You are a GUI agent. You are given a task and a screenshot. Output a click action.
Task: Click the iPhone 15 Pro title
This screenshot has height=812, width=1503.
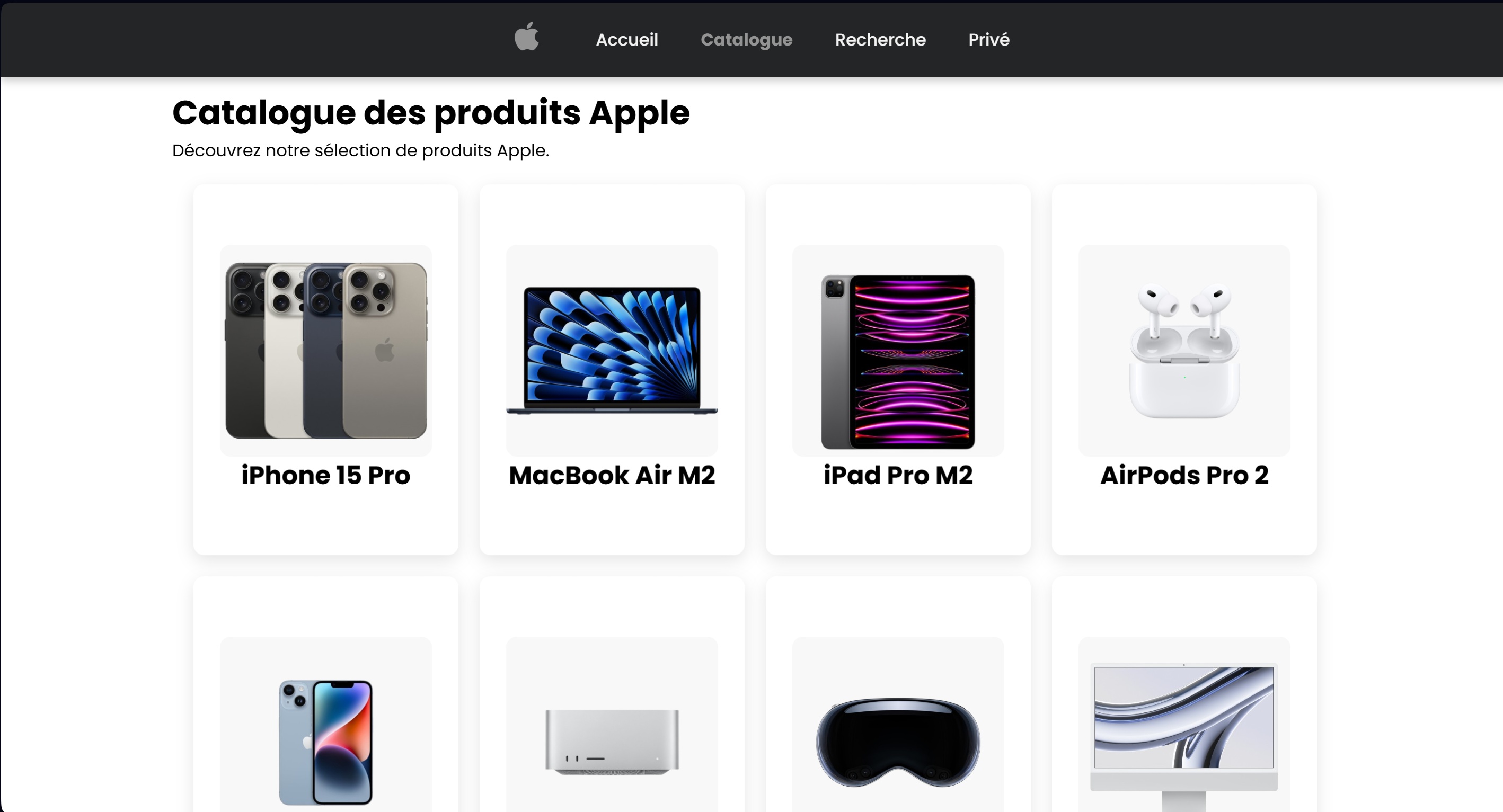pos(325,475)
